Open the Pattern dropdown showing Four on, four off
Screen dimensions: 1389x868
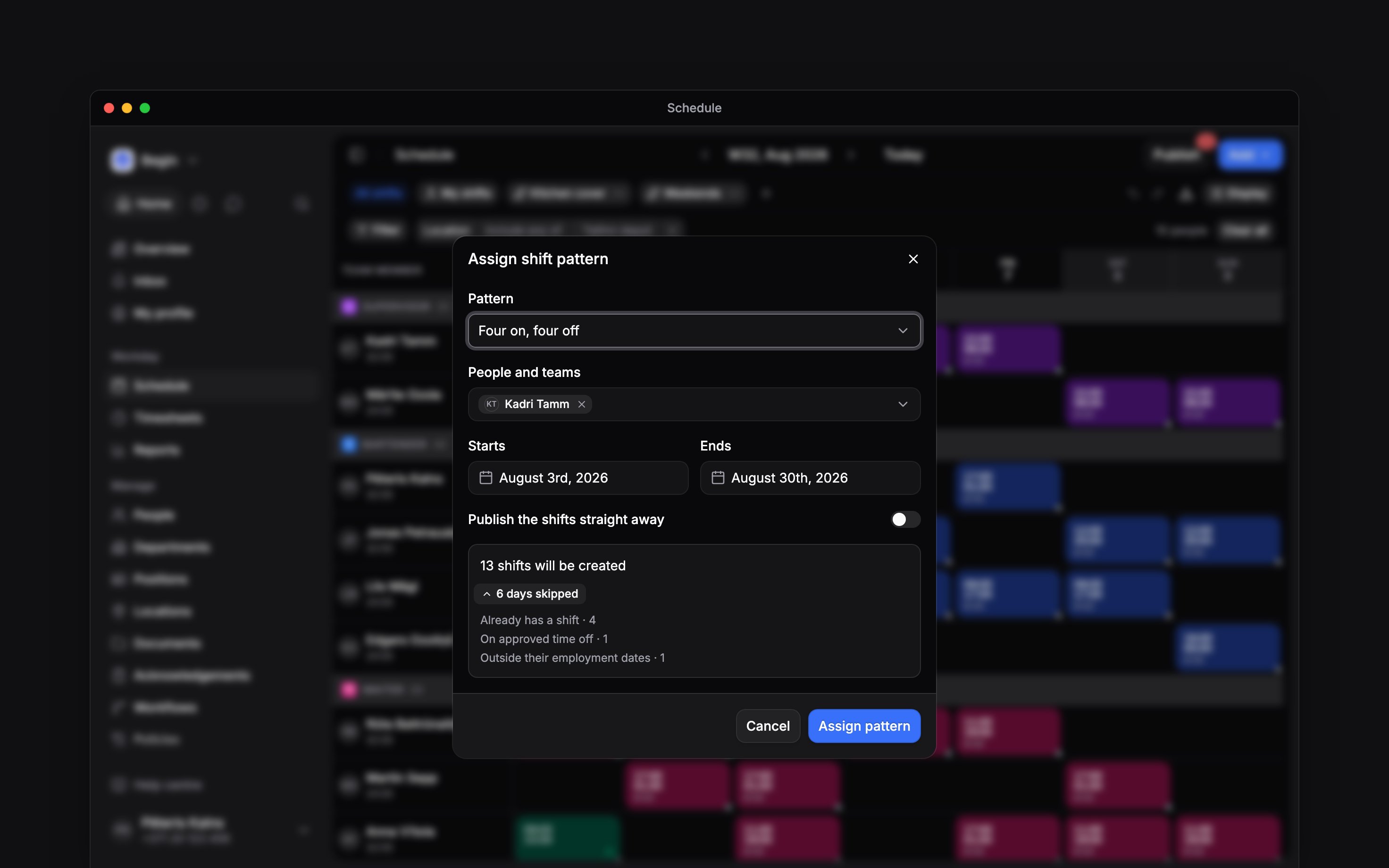click(x=694, y=331)
